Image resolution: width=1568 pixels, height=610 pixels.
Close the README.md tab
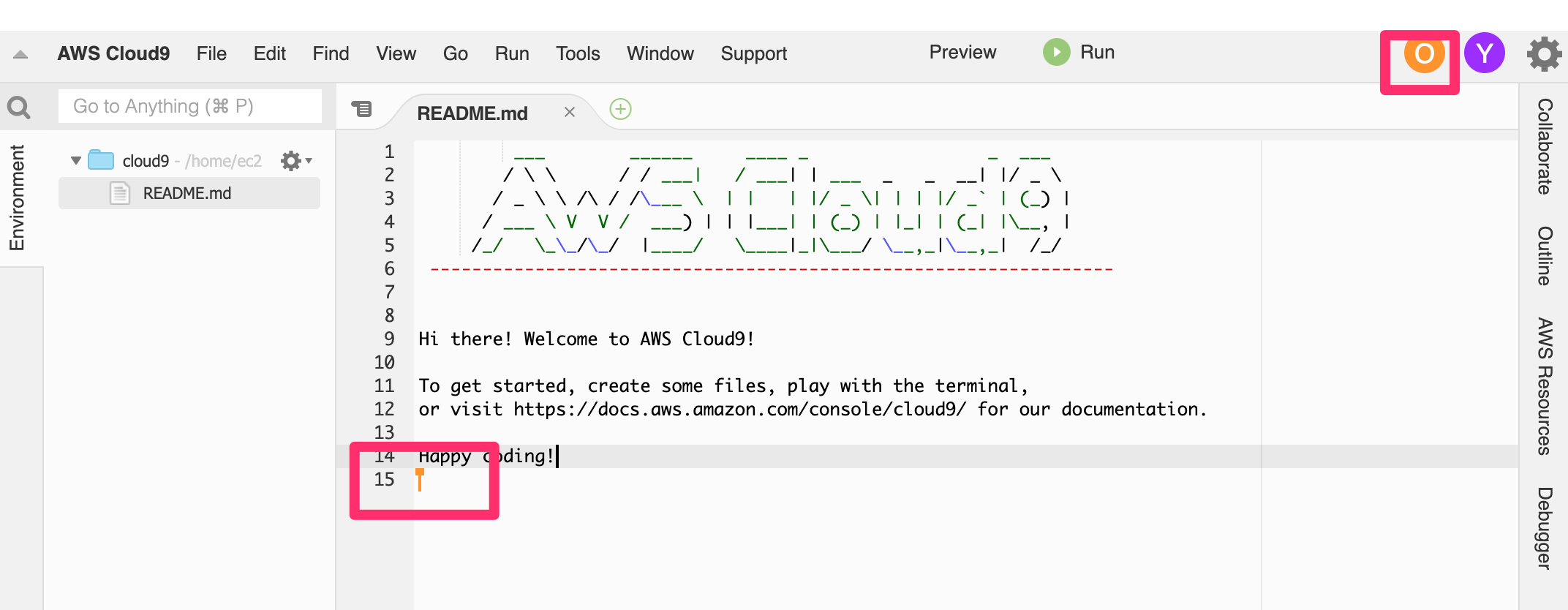pyautogui.click(x=570, y=112)
